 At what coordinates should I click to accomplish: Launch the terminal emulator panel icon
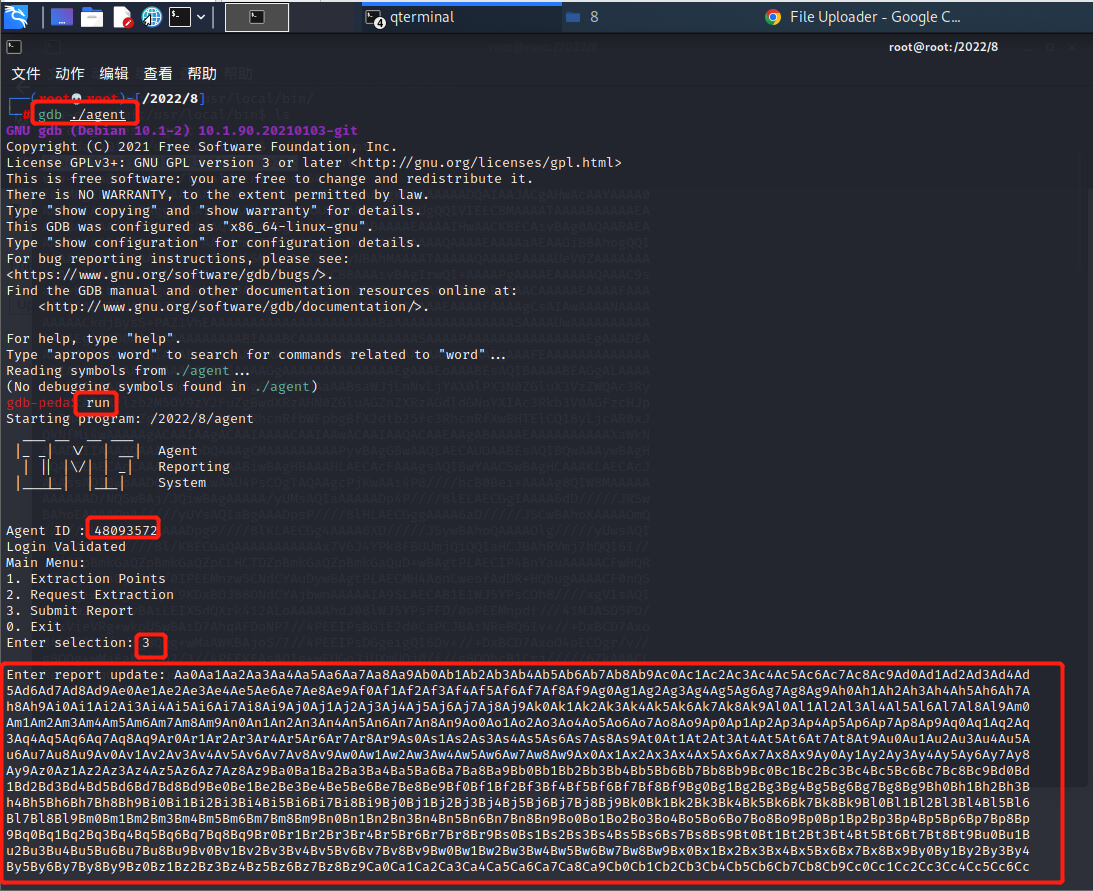(180, 17)
